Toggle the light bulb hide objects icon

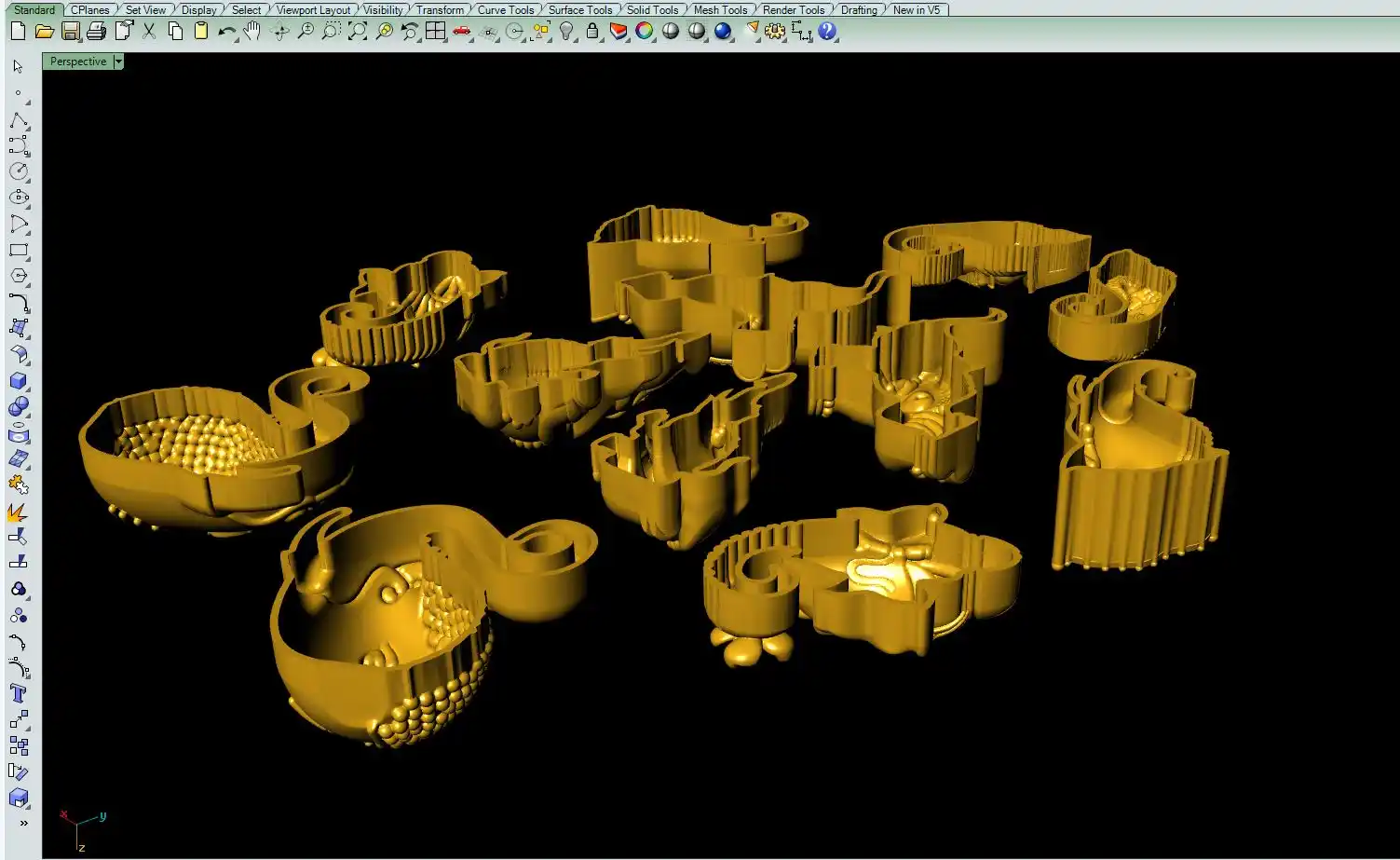click(x=566, y=31)
